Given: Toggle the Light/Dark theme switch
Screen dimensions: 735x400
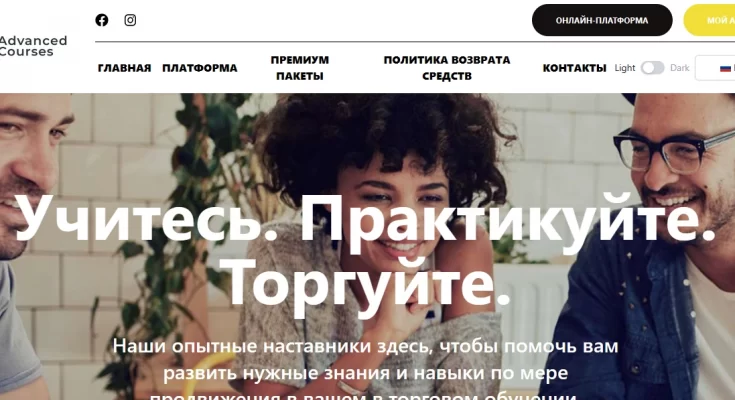Looking at the screenshot, I should [652, 68].
